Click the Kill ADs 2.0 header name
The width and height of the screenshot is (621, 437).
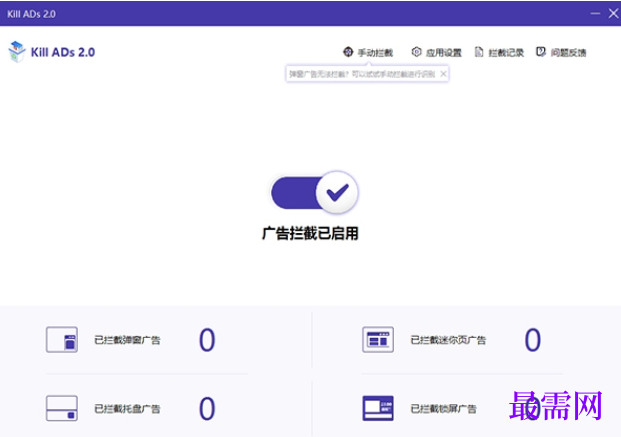tap(63, 52)
